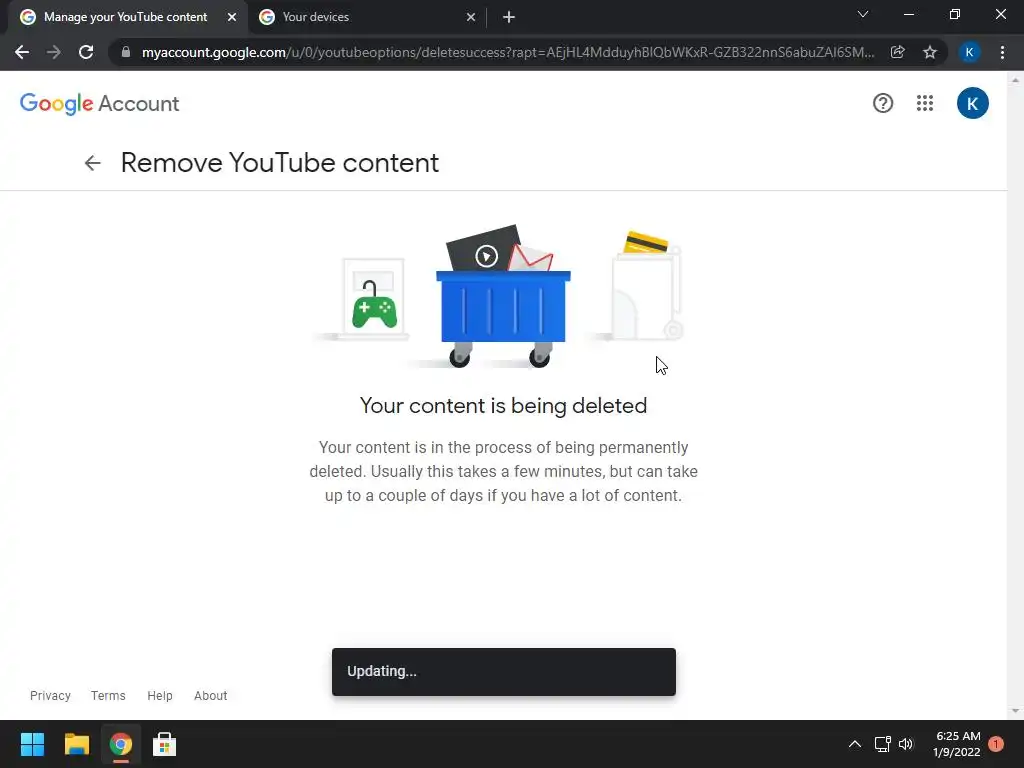Select the Manage your YouTube content tab

click(x=128, y=17)
